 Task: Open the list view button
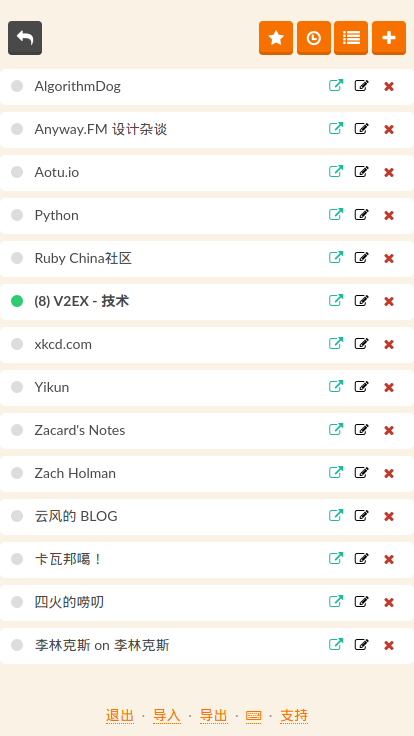pyautogui.click(x=351, y=38)
